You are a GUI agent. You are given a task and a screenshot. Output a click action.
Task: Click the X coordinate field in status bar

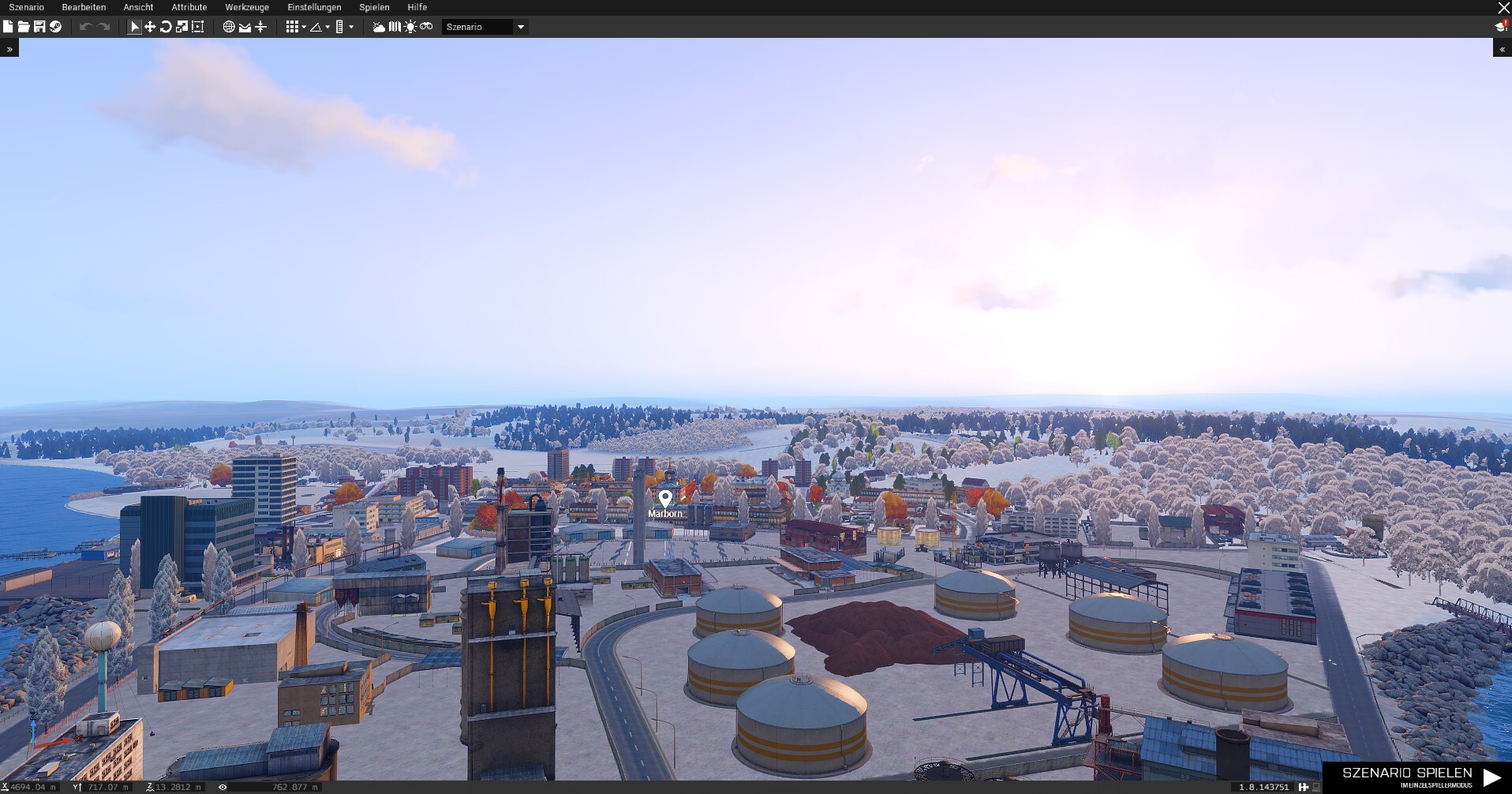(32, 787)
